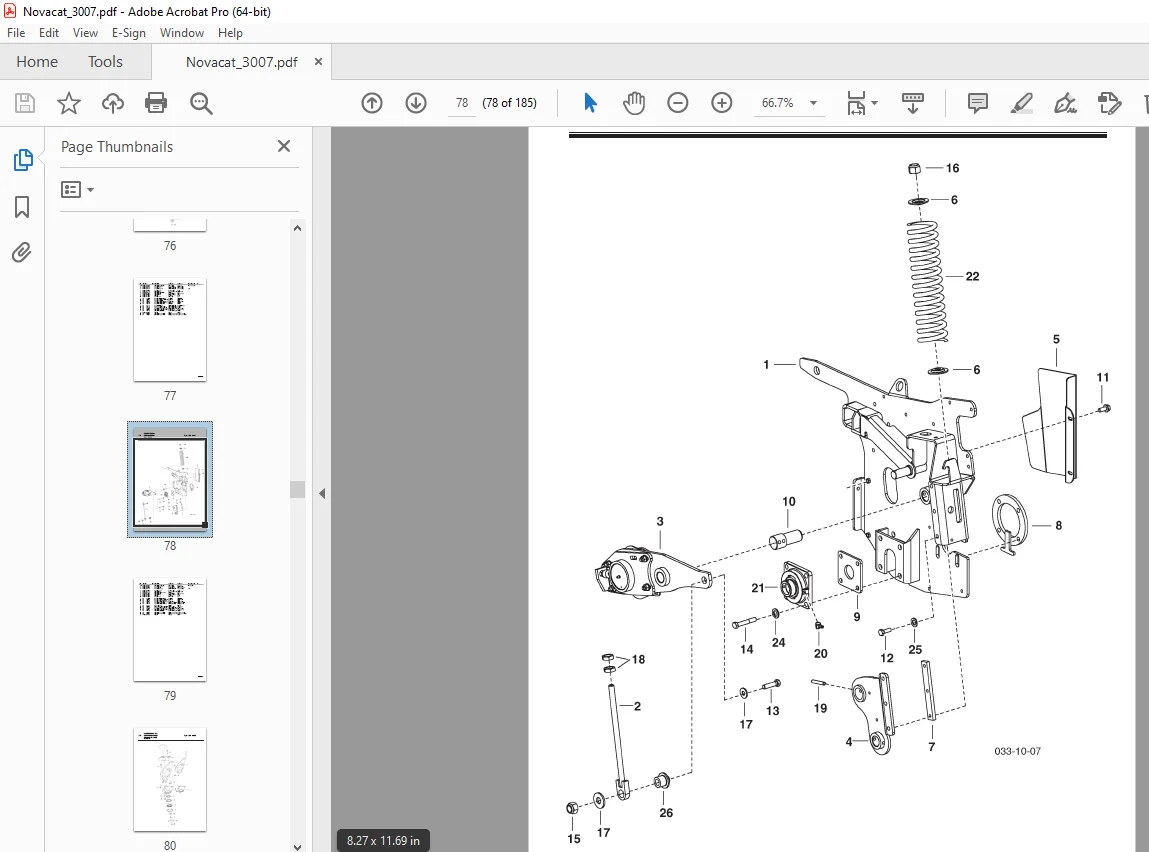Open the Sign document pen tool
1149x852 pixels.
(1065, 103)
